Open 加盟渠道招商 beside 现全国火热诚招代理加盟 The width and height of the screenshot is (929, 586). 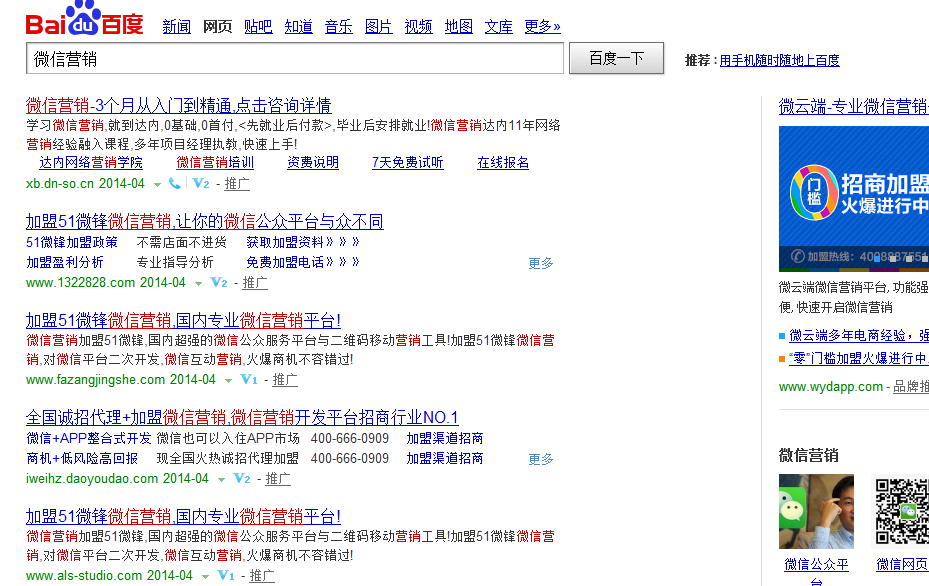pos(444,459)
